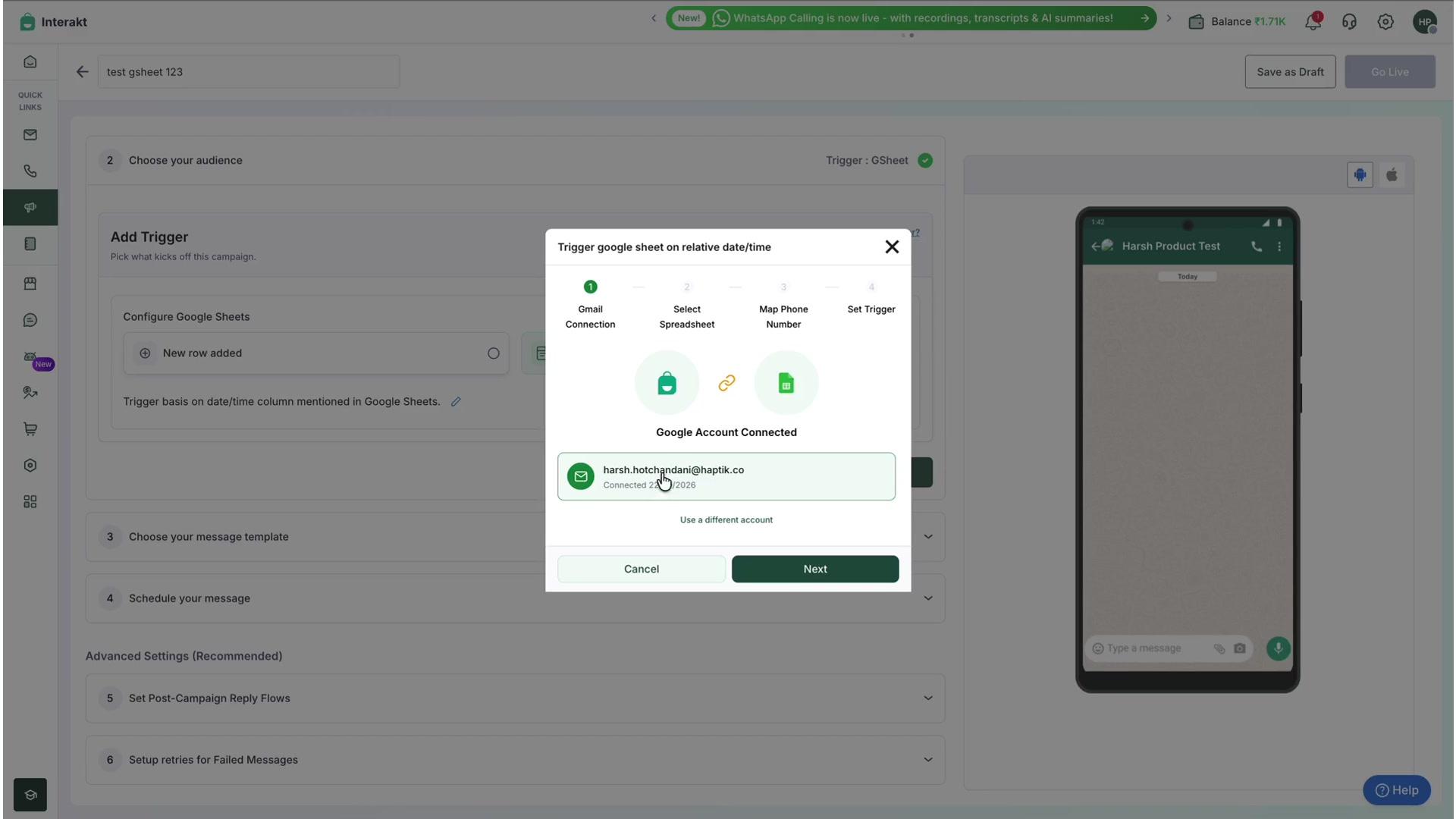Open the Help button
The width and height of the screenshot is (1456, 819).
click(1397, 790)
